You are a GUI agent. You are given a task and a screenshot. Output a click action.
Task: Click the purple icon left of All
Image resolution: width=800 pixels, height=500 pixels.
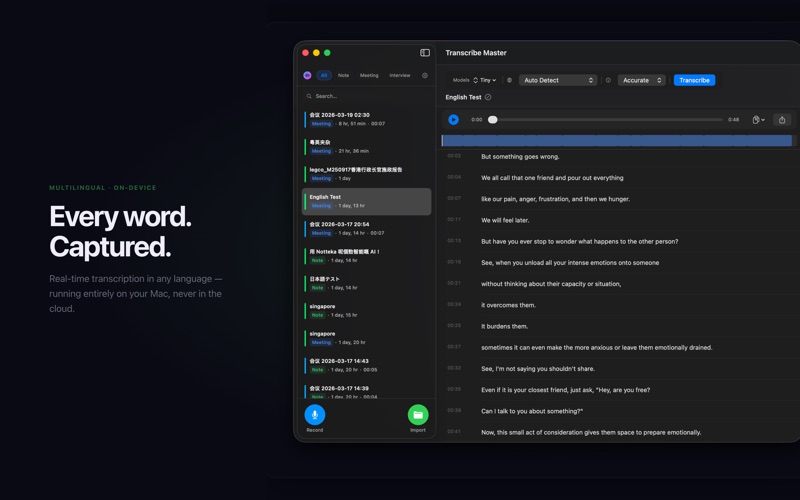click(307, 76)
